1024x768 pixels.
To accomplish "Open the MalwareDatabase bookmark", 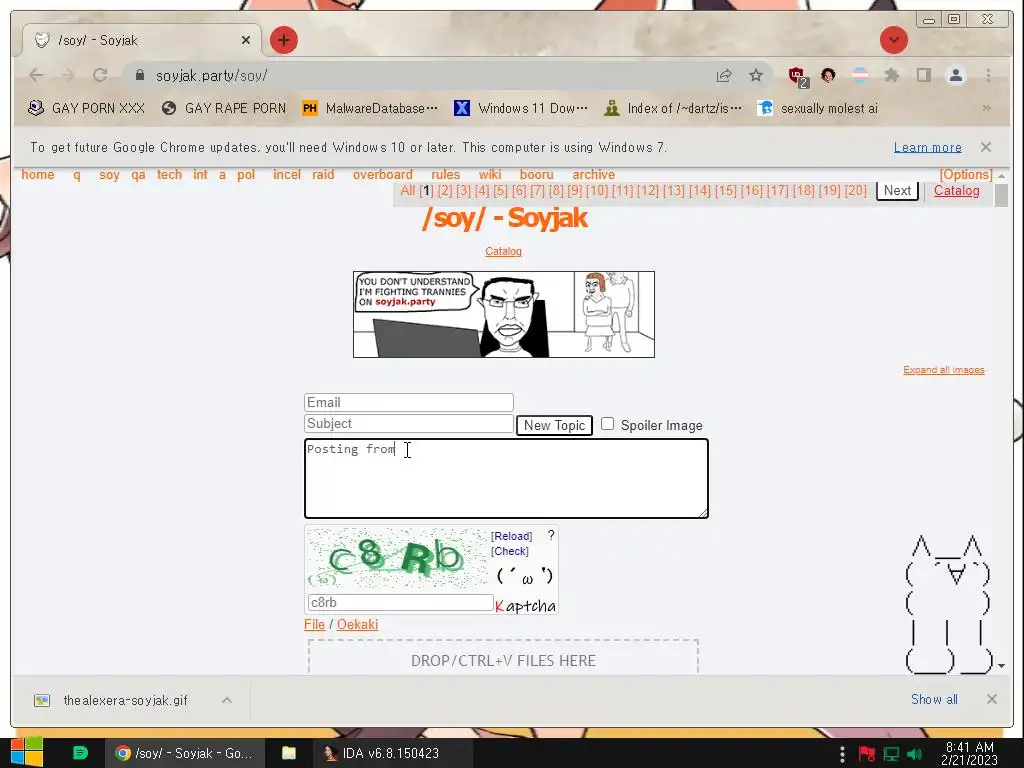I will pyautogui.click(x=370, y=108).
